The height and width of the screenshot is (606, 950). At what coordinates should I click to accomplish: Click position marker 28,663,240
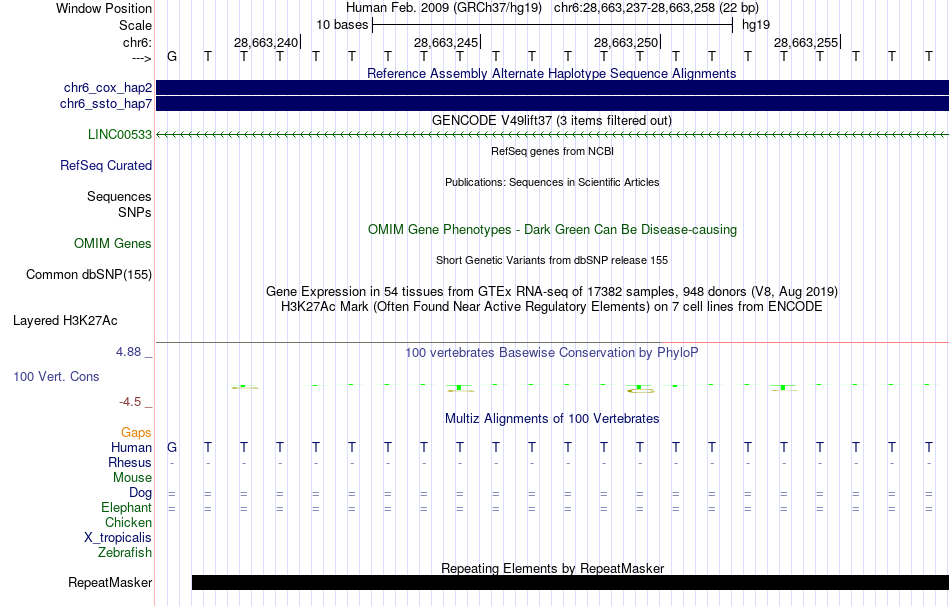(266, 42)
